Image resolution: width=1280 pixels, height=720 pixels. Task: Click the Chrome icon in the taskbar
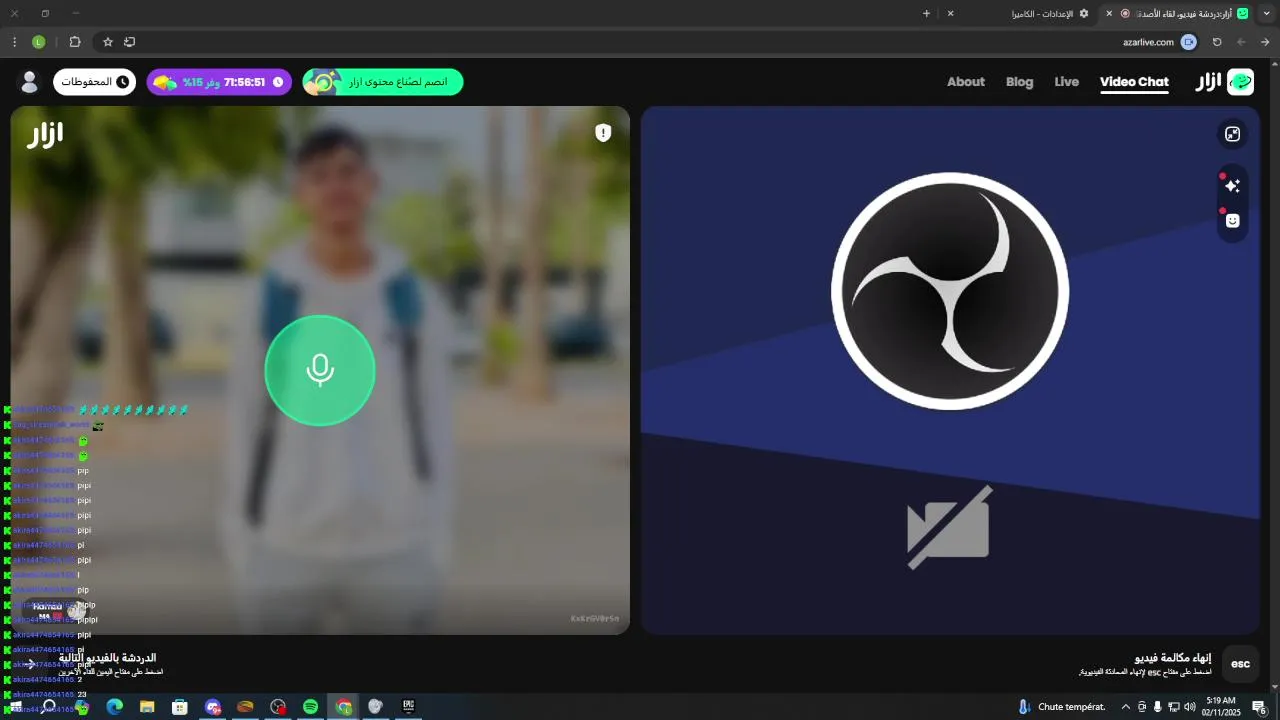[343, 707]
